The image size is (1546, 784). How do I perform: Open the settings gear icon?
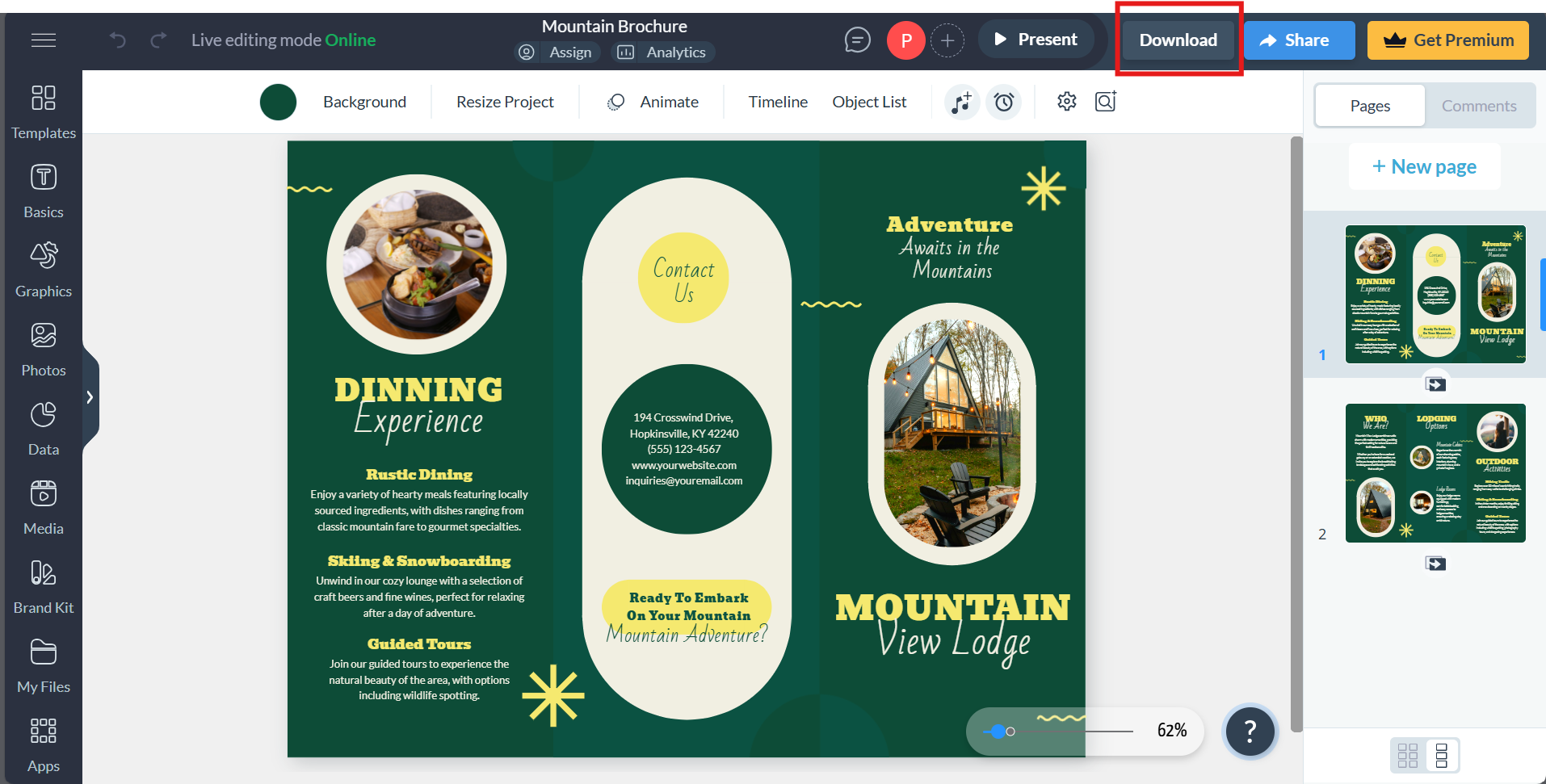tap(1067, 101)
